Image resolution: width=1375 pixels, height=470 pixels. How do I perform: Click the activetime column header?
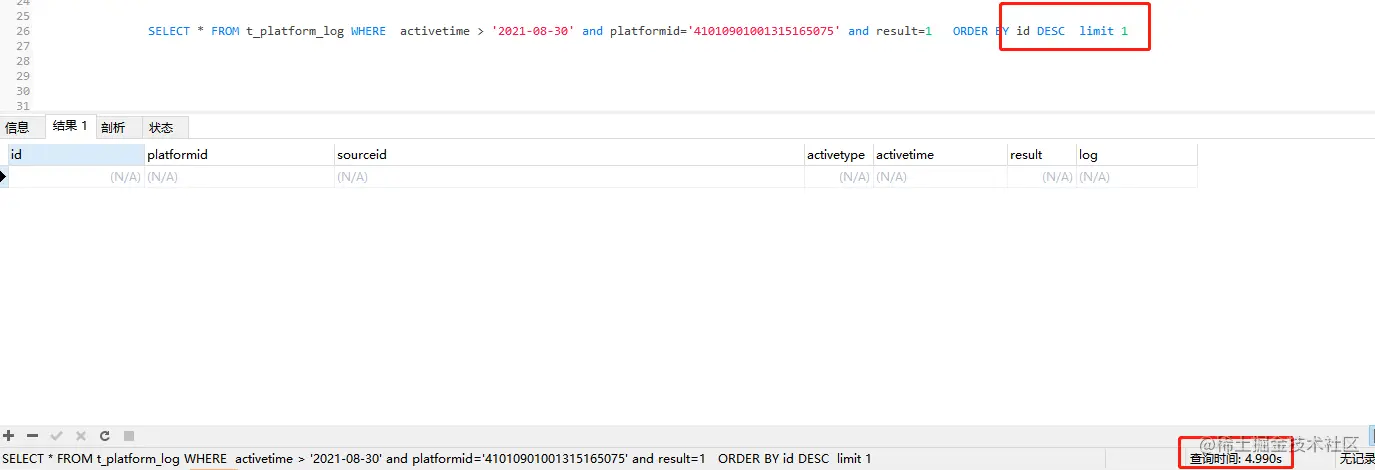click(x=940, y=155)
